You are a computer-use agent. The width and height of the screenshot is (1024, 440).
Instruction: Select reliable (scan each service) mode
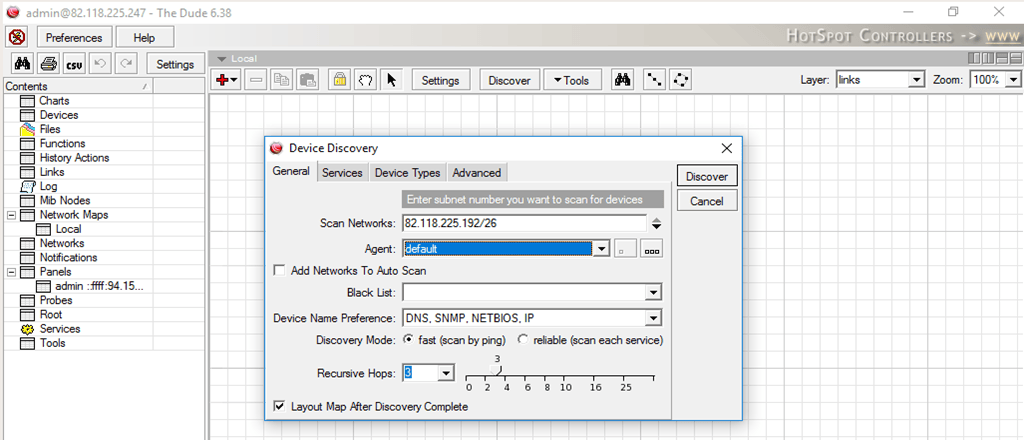pos(523,340)
